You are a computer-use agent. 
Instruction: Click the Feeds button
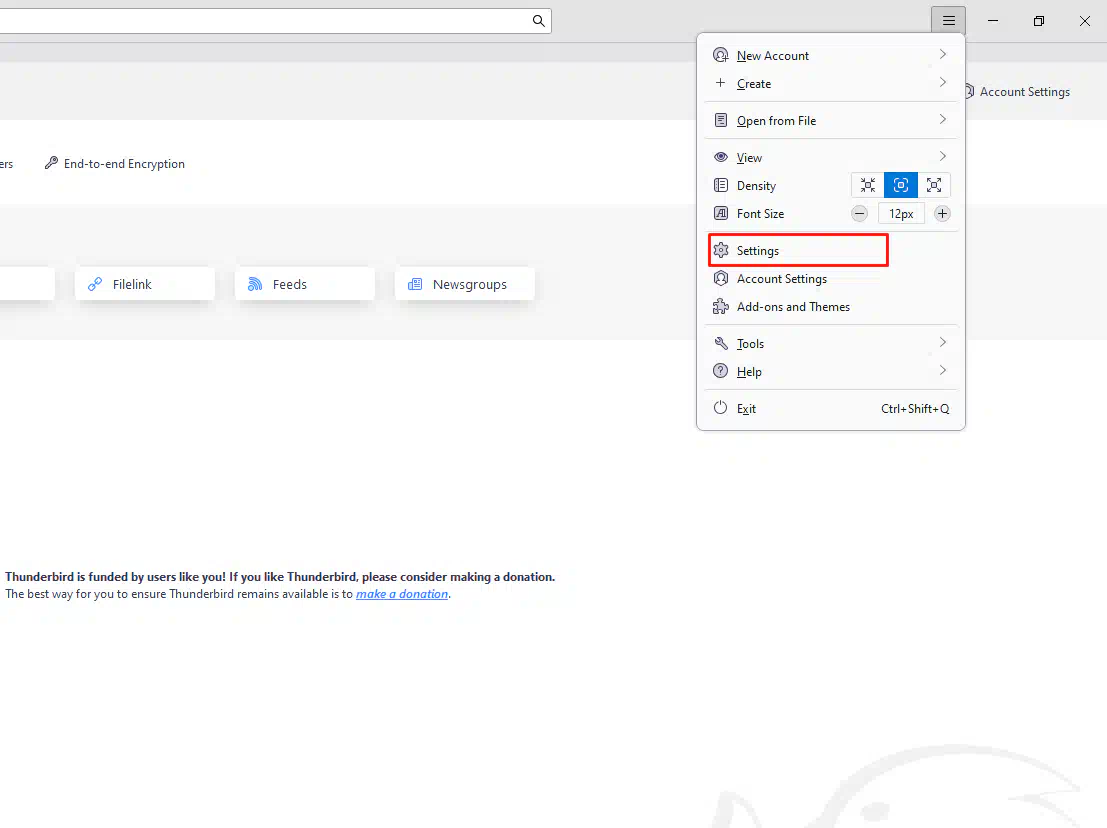point(305,284)
